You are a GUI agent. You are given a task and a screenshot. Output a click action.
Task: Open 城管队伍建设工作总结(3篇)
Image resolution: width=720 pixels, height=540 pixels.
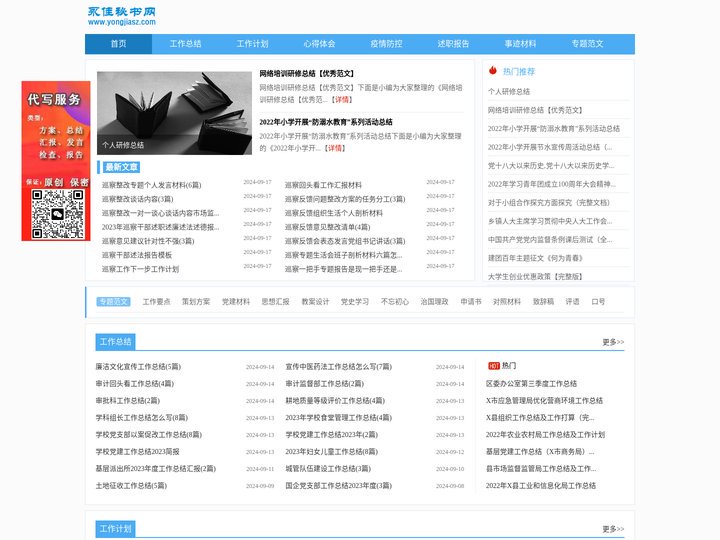click(328, 468)
